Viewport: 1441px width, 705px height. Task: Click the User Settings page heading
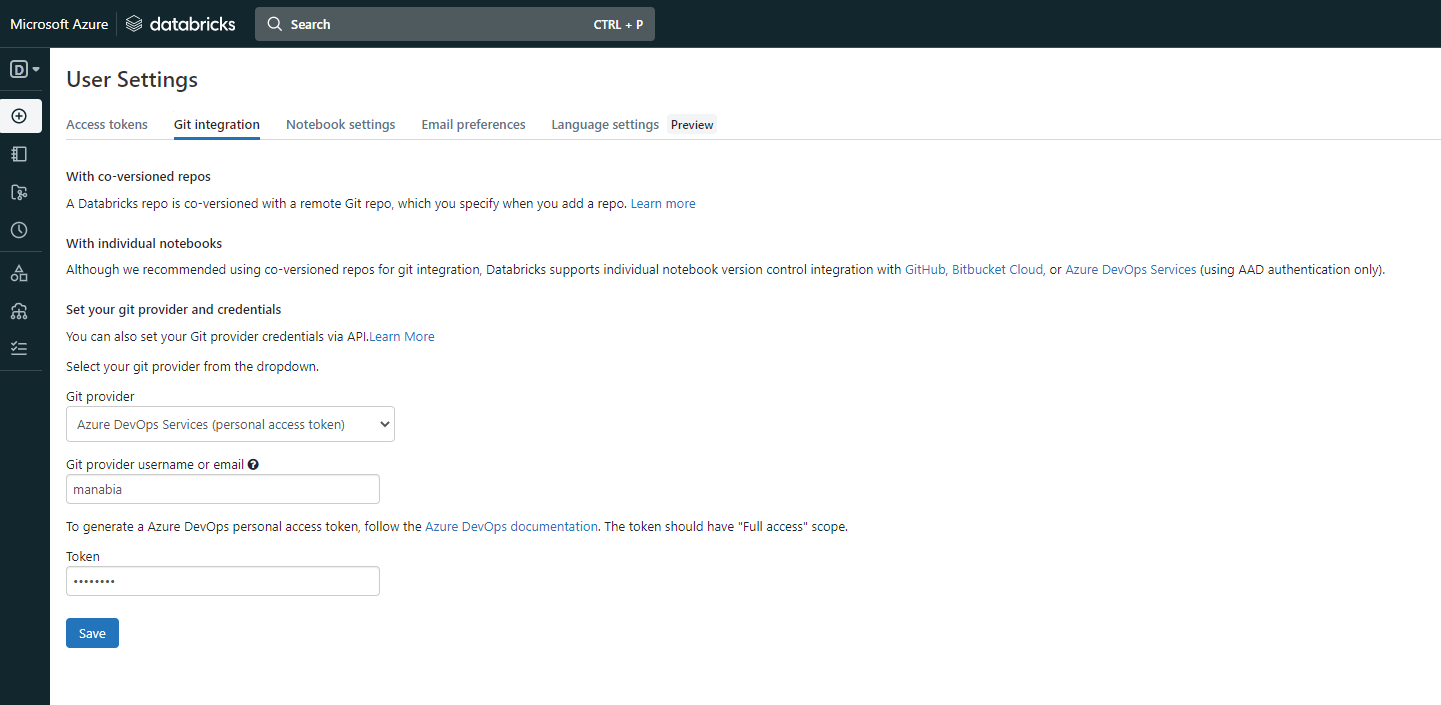click(x=132, y=79)
